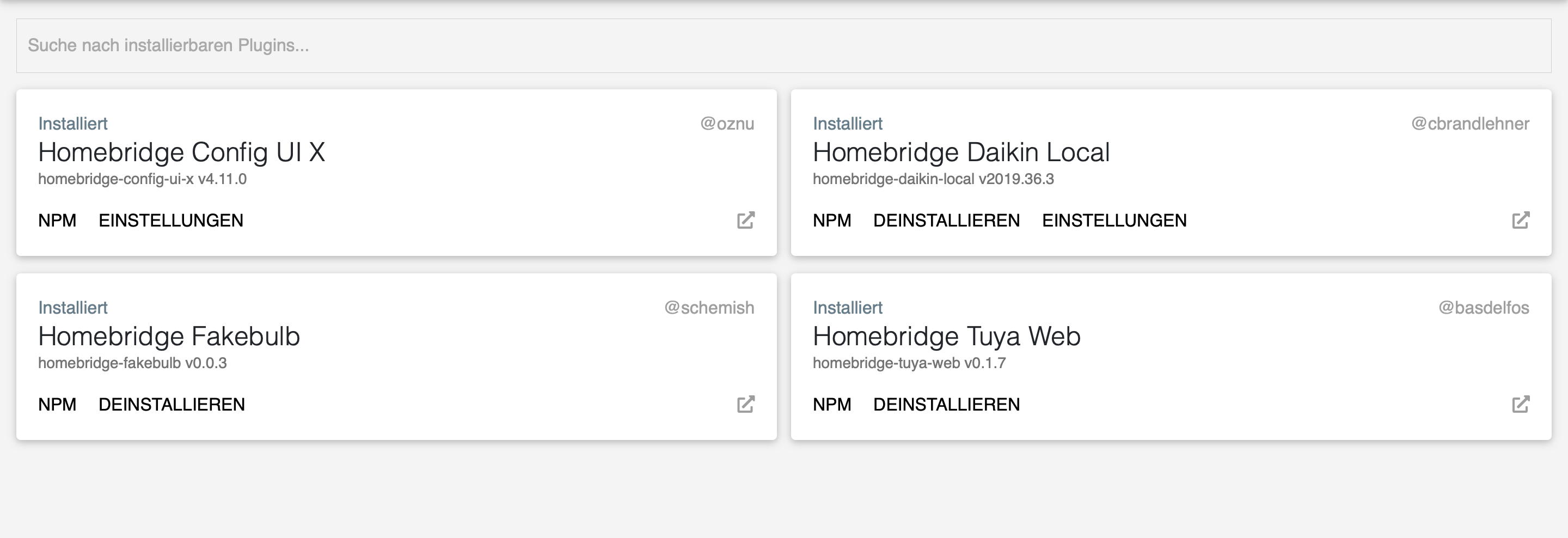The image size is (1568, 538).
Task: Open NPM page for Homebridge Config UI X
Action: 57,221
